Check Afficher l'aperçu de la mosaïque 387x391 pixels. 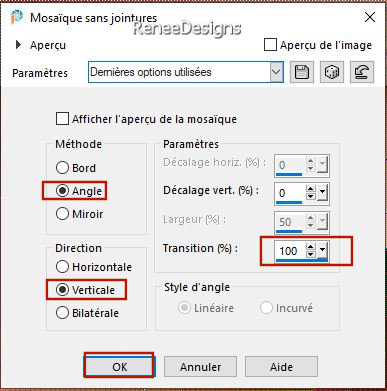(62, 119)
